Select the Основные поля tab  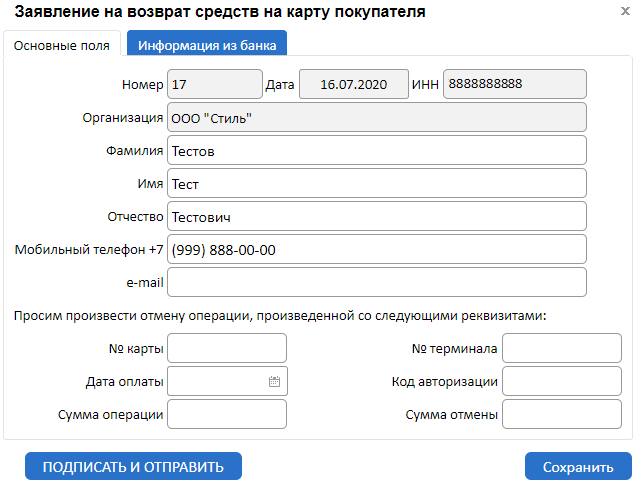(63, 45)
